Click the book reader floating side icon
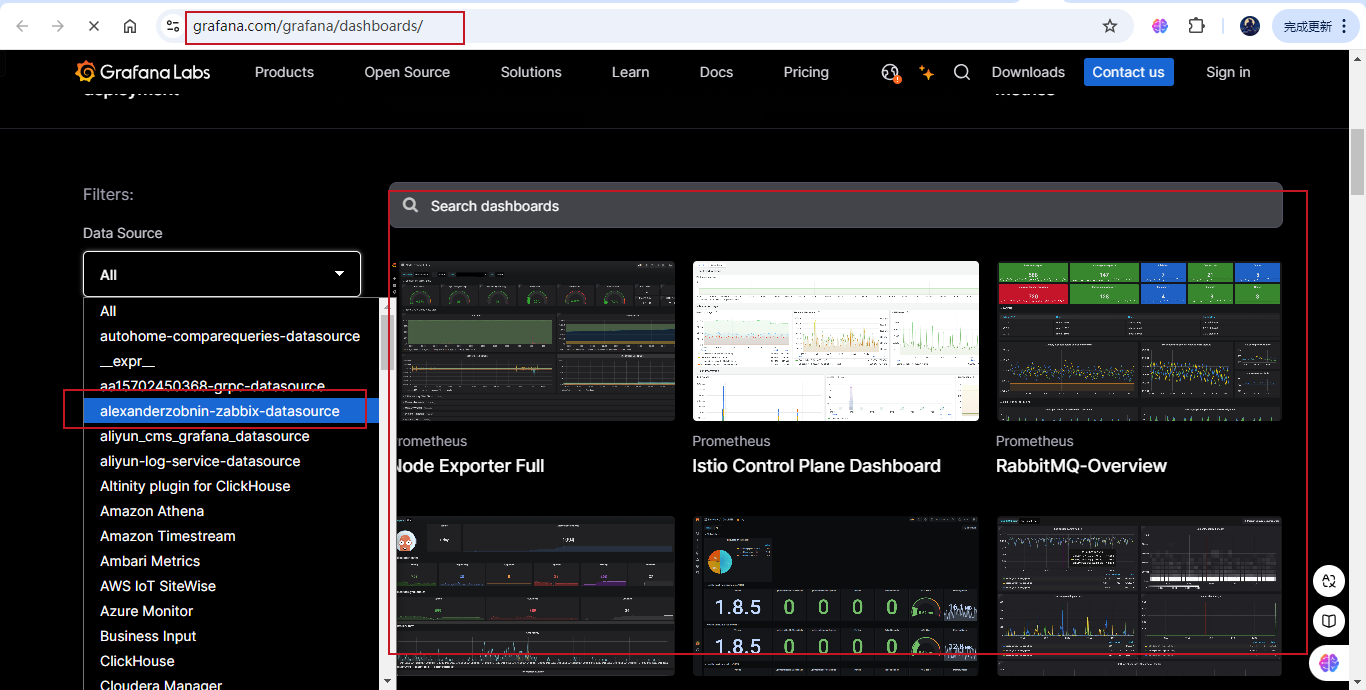The image size is (1366, 690). pos(1328,621)
